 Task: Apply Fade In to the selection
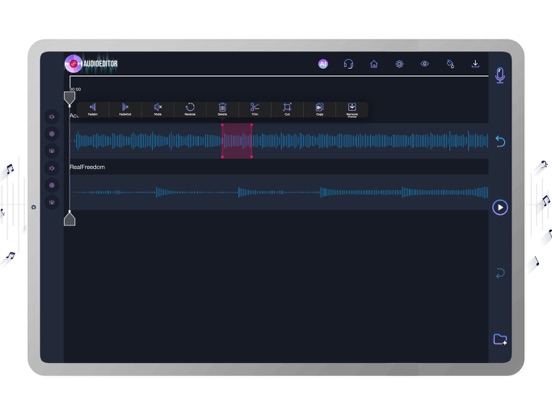93,109
